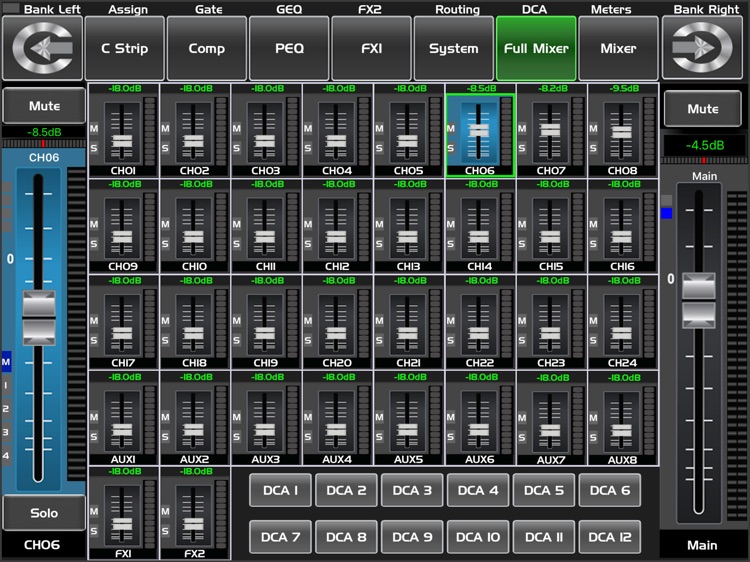
Task: Select the CH16 mini fader strip
Action: pos(622,226)
